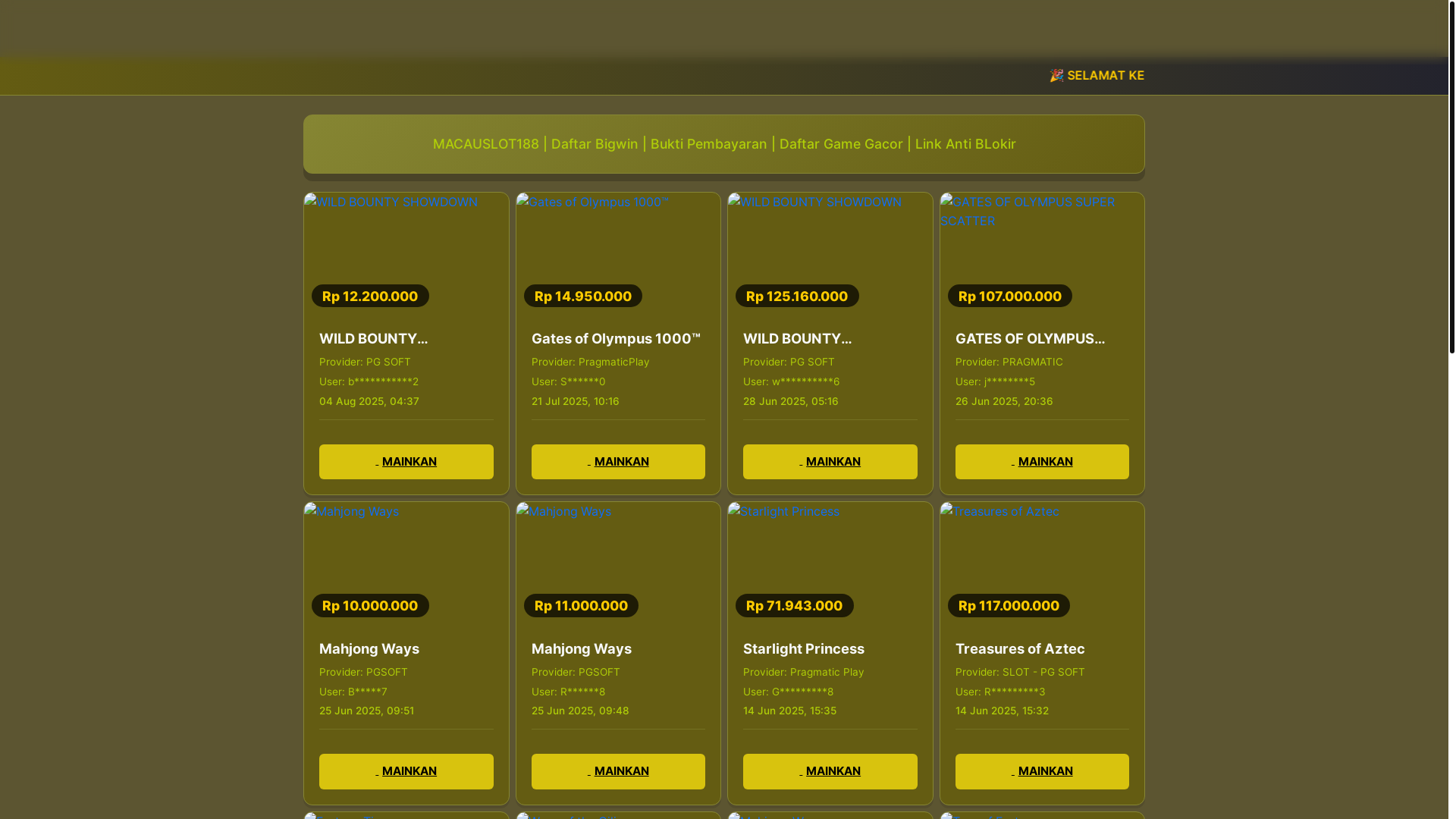Image resolution: width=1456 pixels, height=819 pixels.
Task: Select the Rp 117.000.000 prize badge
Action: tap(1009, 605)
